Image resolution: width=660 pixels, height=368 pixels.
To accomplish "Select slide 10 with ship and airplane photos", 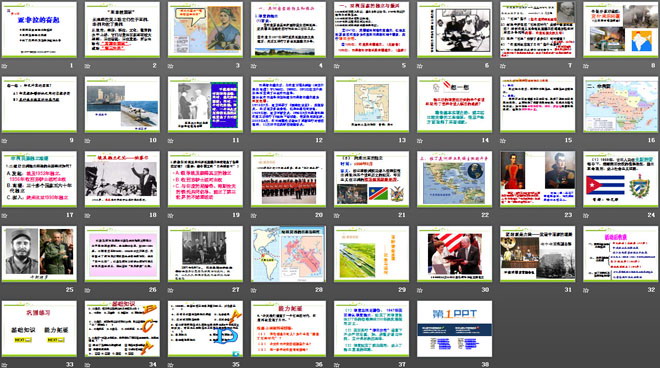I will point(122,104).
